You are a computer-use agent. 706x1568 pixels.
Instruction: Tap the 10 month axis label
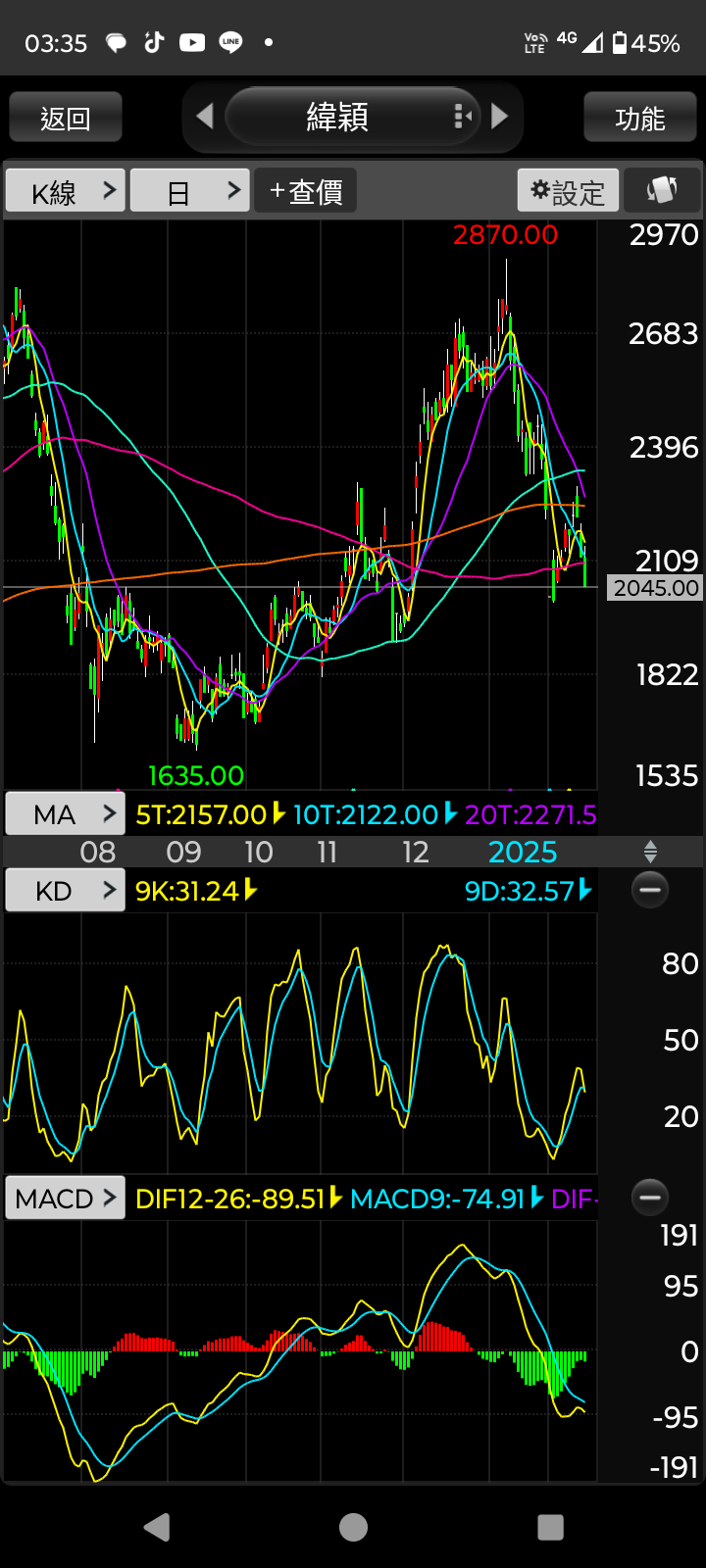tap(259, 852)
